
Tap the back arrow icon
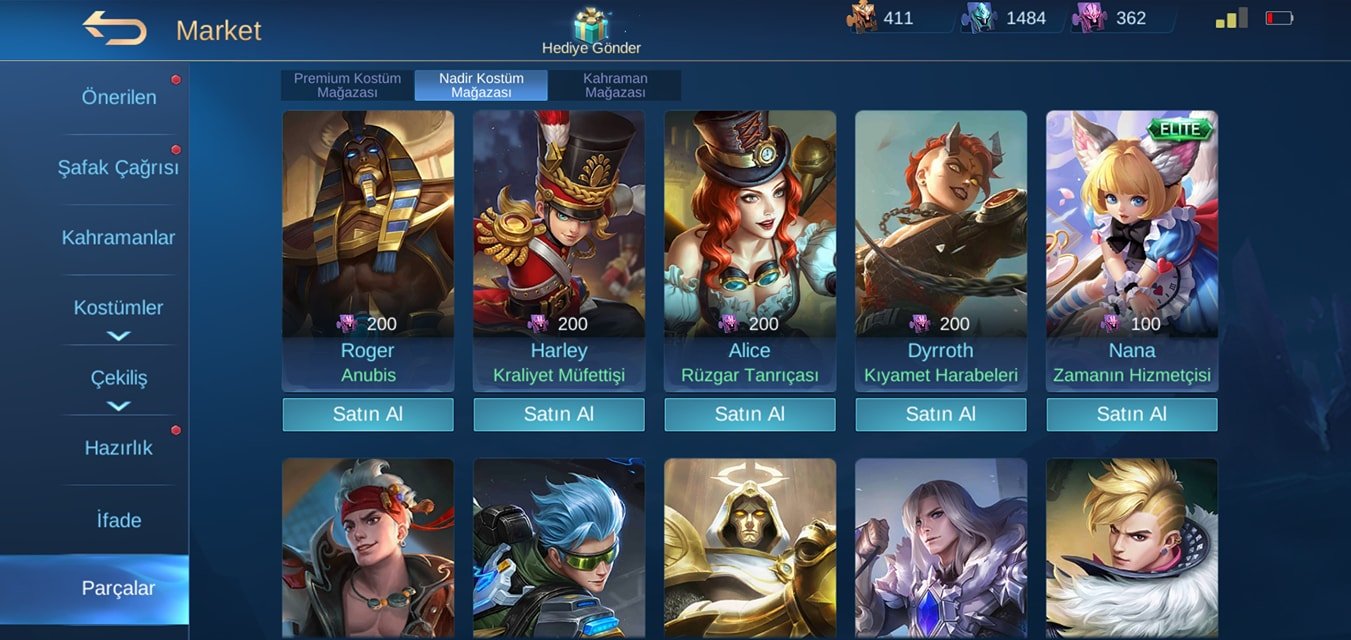click(114, 28)
